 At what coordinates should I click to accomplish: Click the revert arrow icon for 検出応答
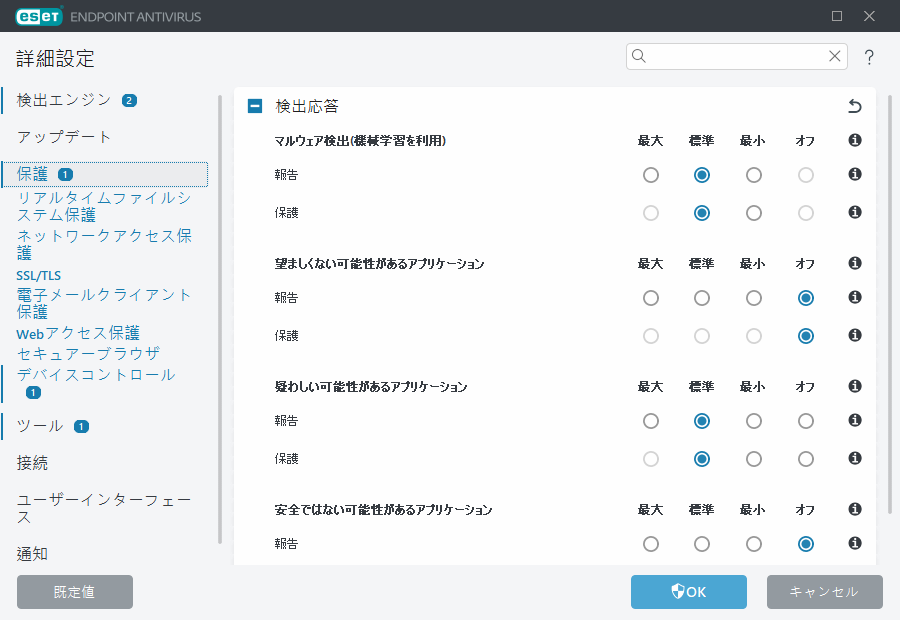854,106
